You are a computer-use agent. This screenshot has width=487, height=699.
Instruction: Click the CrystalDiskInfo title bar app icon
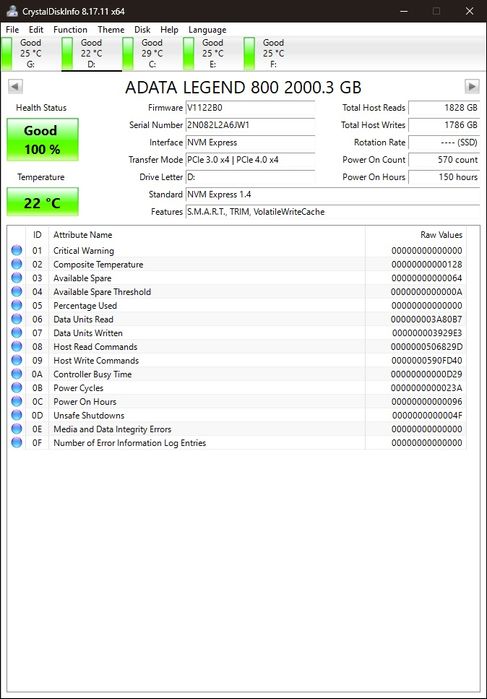click(x=12, y=11)
